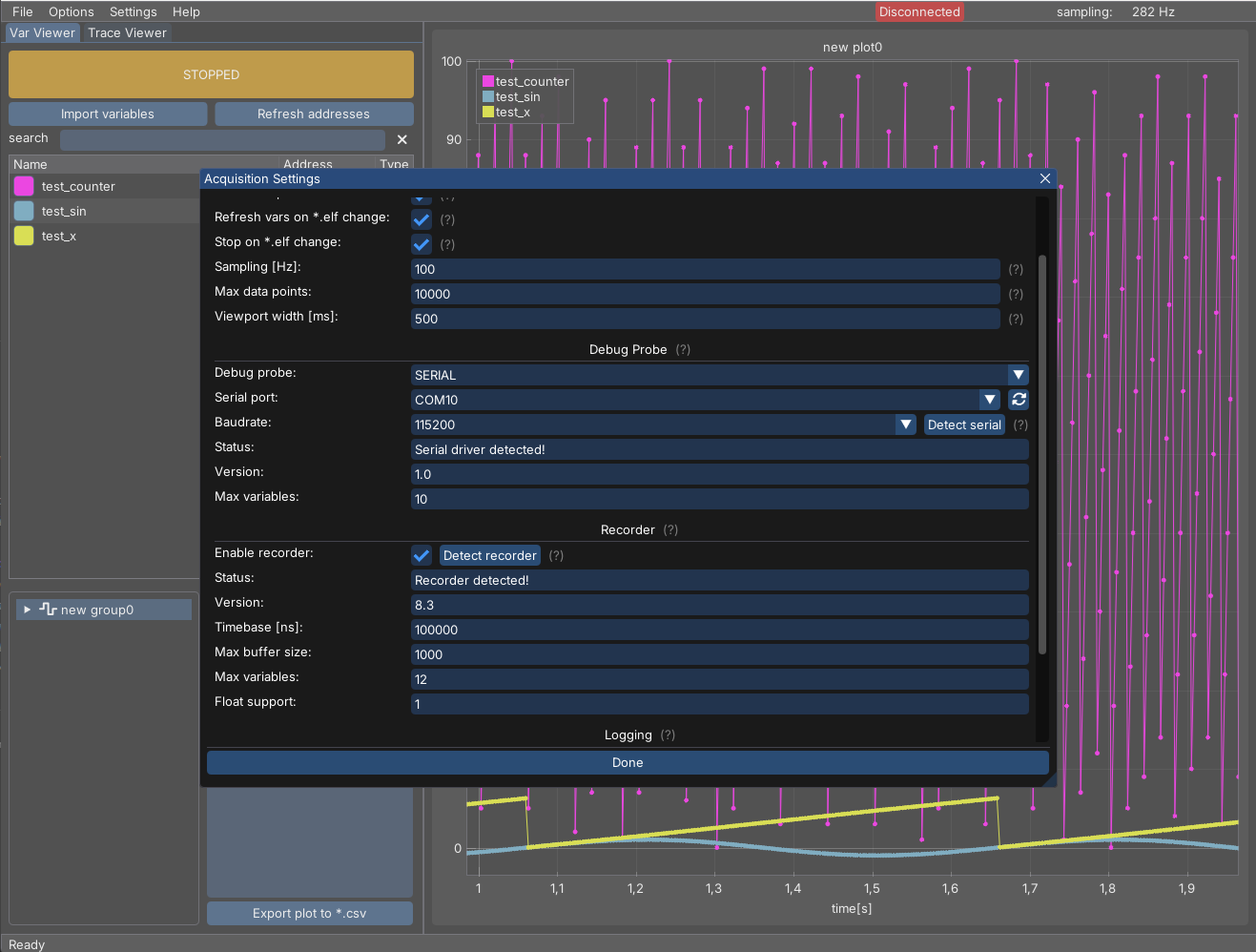This screenshot has width=1256, height=952.
Task: Expand the new group0 tree node
Action: coord(27,610)
